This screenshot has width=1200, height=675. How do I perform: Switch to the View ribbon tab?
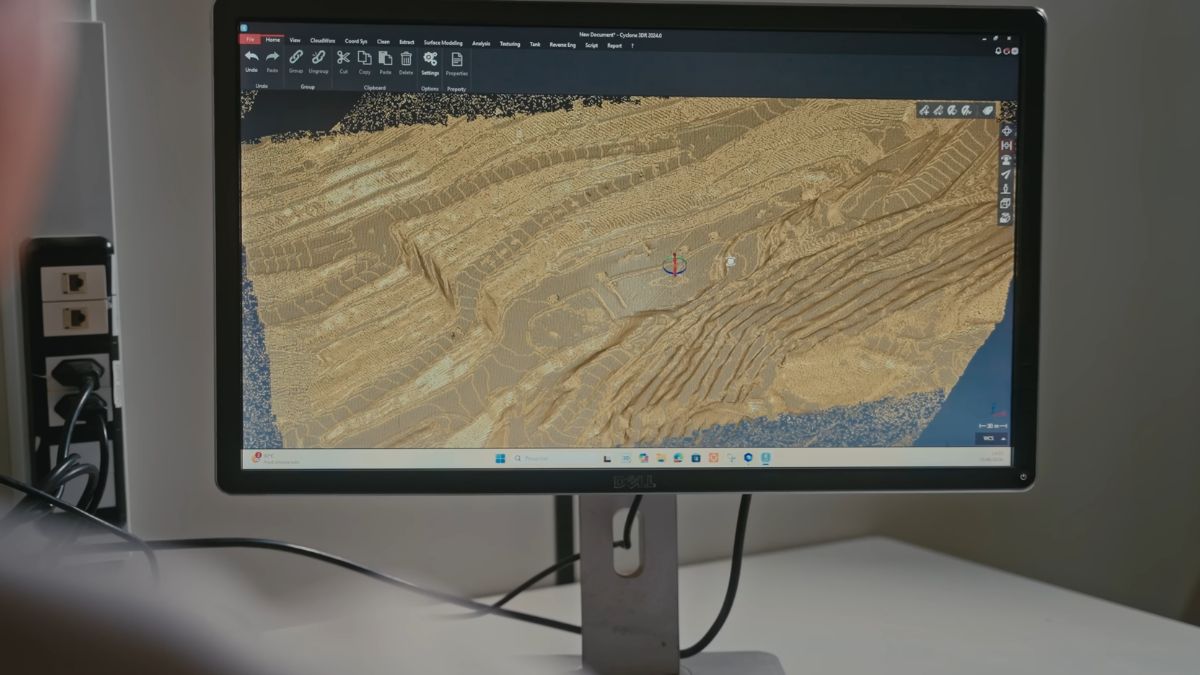(295, 41)
